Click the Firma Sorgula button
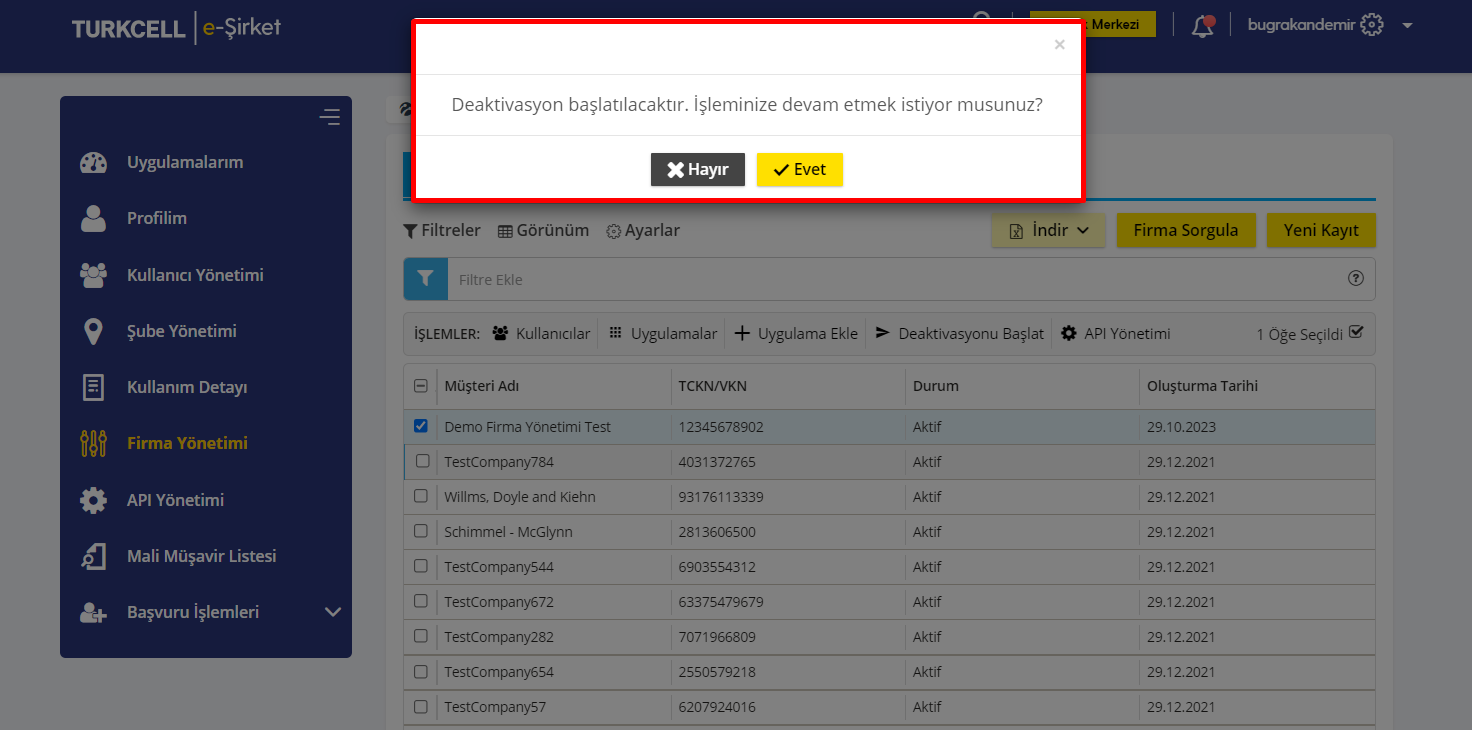 (1185, 230)
